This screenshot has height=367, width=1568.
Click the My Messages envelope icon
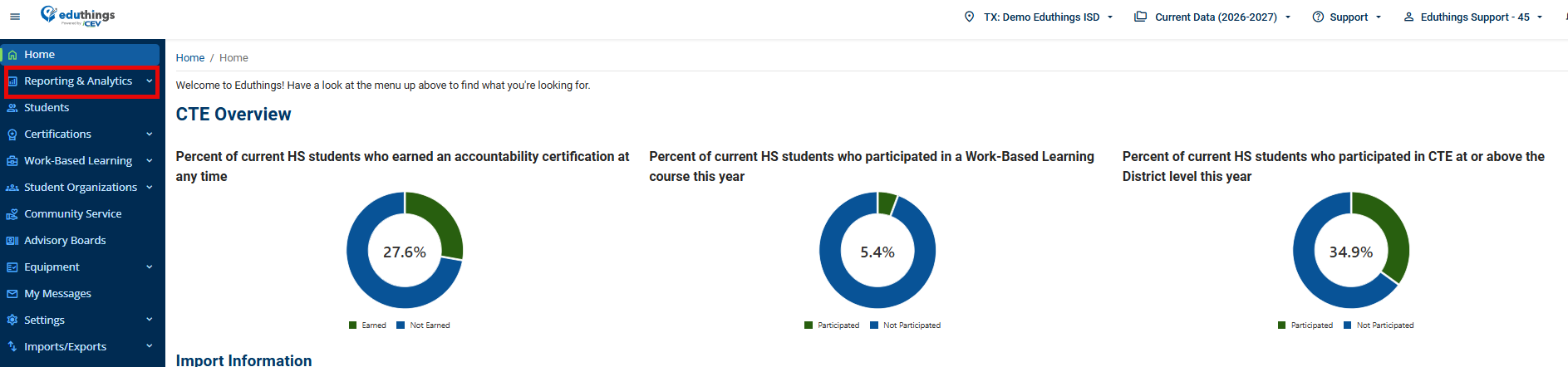(12, 294)
